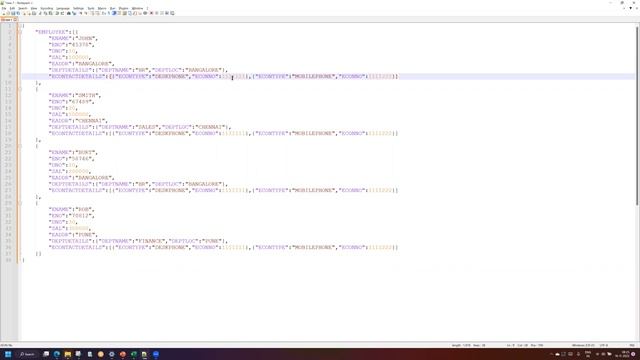The image size is (640, 360).
Task: Open the Language menu
Action: pos(63,8)
